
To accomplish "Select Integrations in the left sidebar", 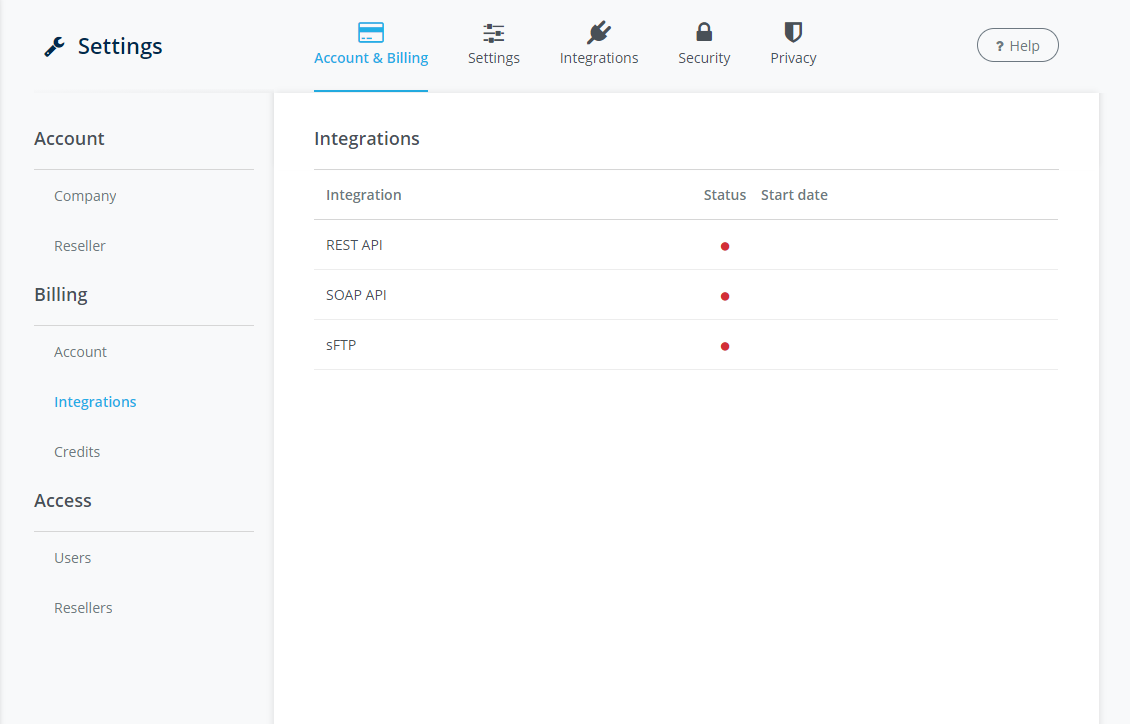I will tap(95, 402).
